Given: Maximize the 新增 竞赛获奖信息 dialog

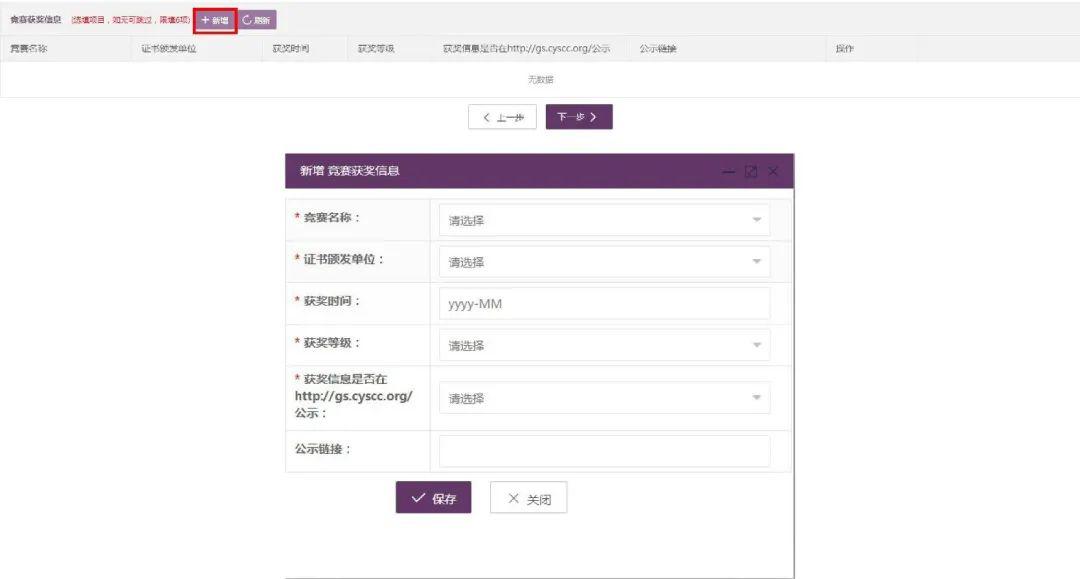Looking at the screenshot, I should tap(751, 172).
